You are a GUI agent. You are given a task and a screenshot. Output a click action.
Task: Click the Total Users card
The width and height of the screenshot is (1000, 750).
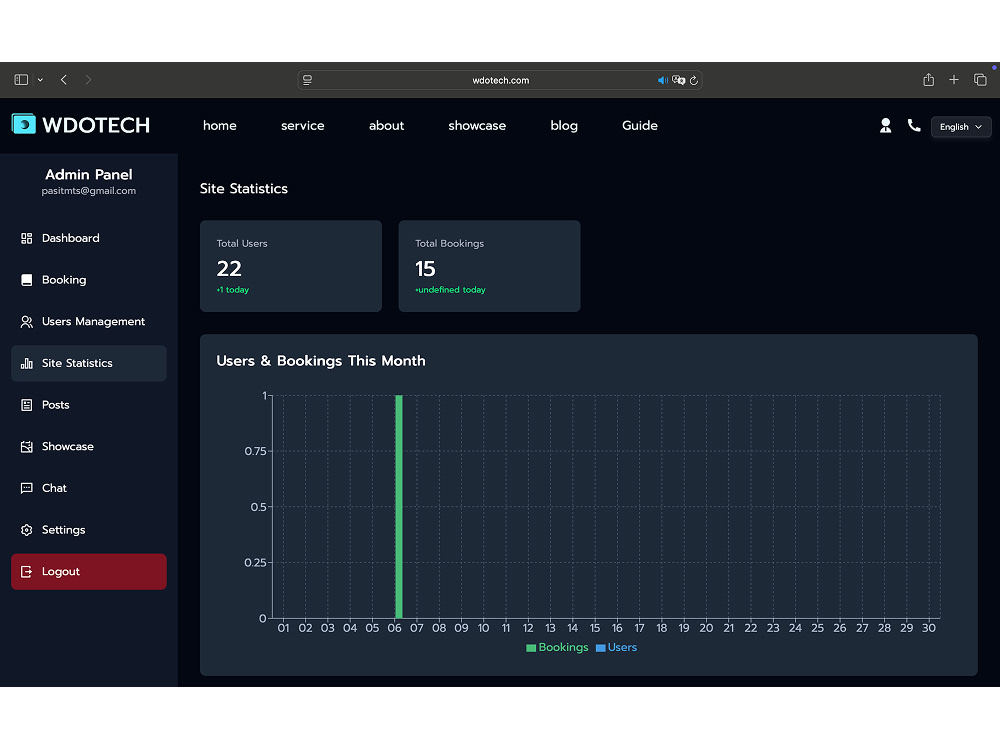coord(291,267)
